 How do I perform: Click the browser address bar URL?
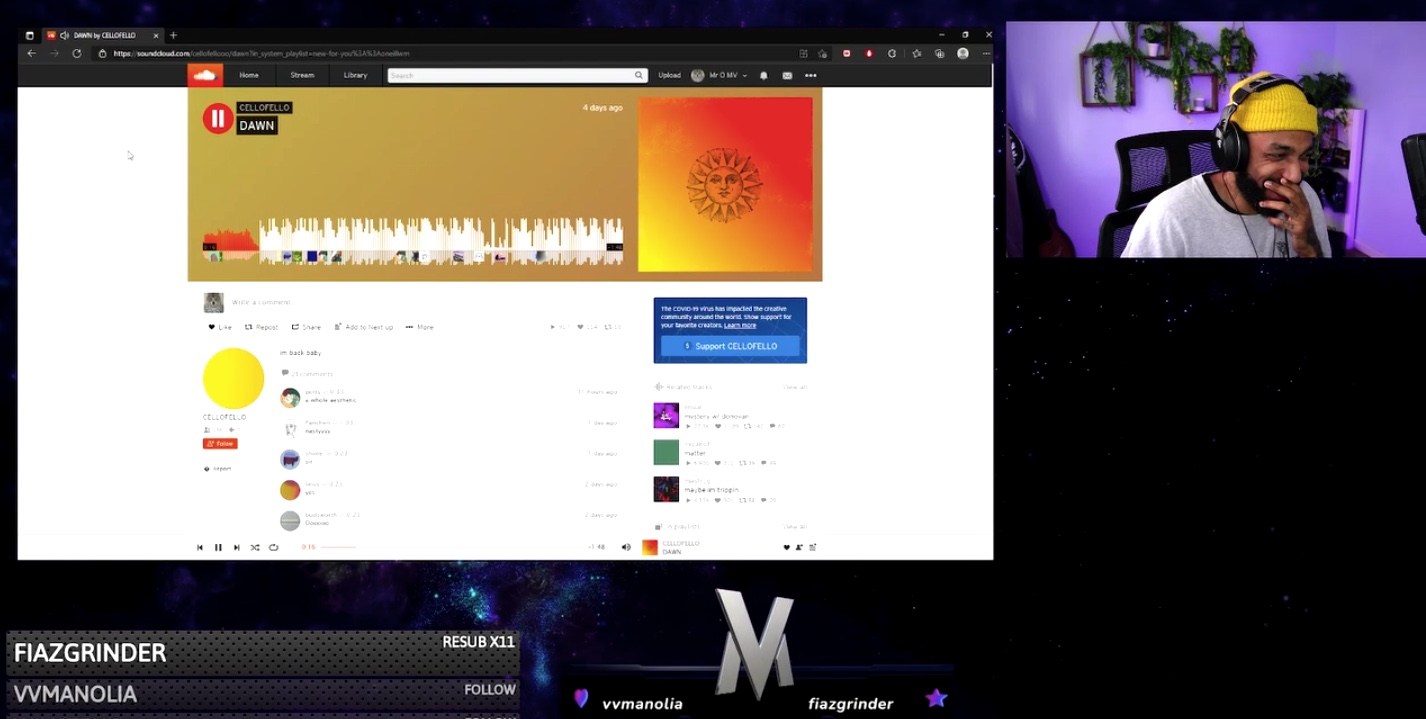(x=261, y=53)
